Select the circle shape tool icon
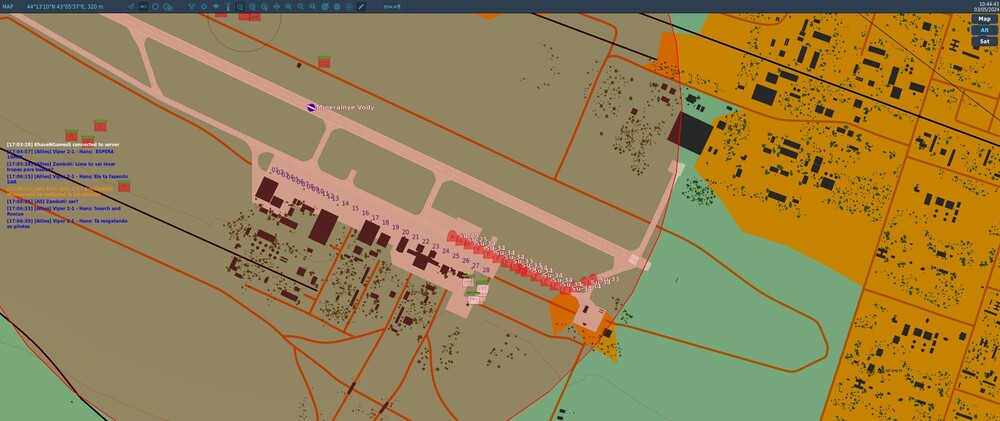1000x421 pixels. click(156, 6)
